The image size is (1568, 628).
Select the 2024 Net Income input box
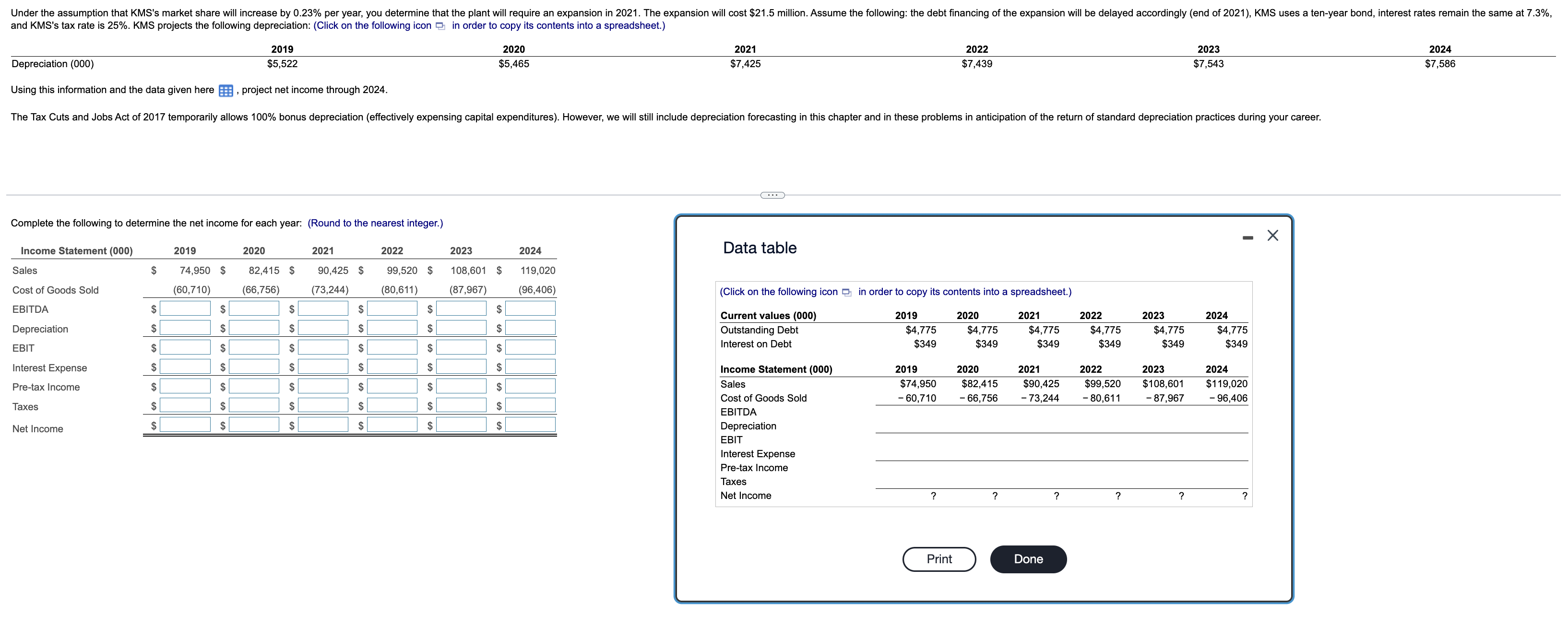pos(530,425)
